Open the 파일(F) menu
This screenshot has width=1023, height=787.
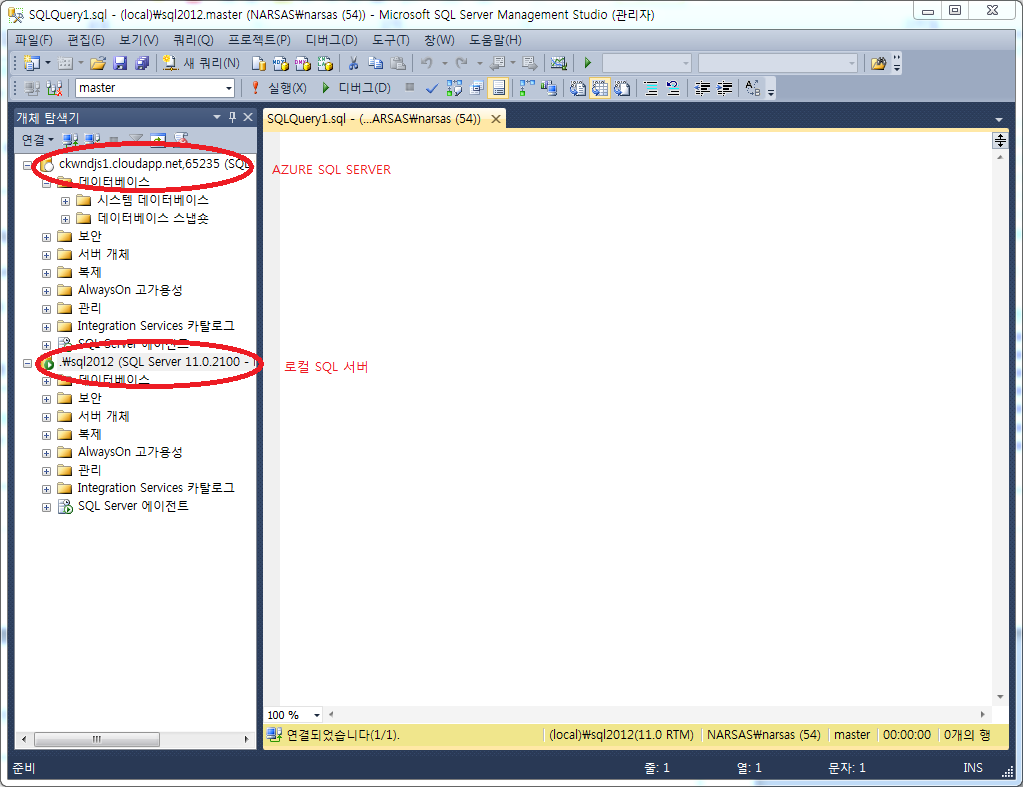(33, 40)
